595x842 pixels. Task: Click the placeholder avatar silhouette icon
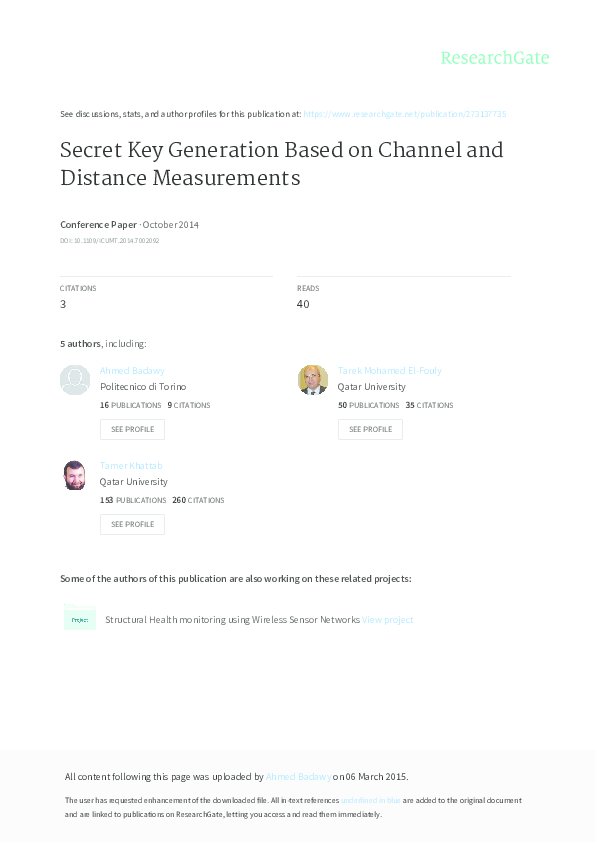tap(74, 380)
